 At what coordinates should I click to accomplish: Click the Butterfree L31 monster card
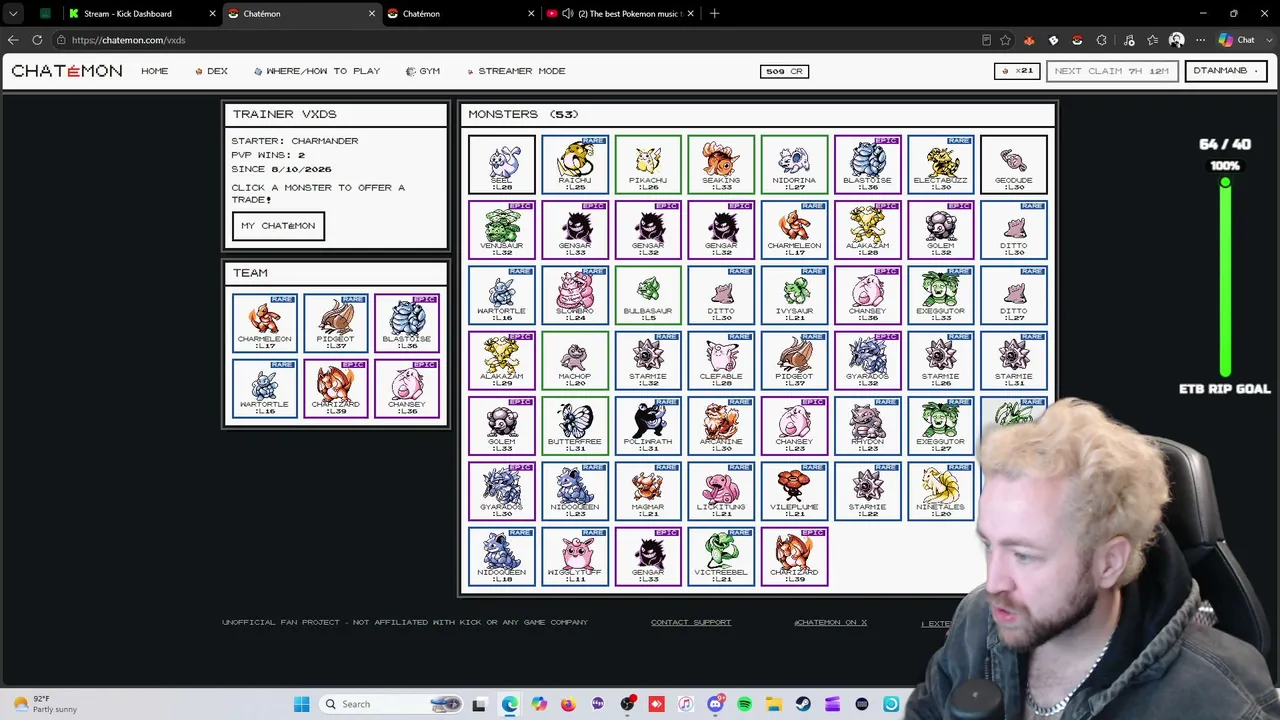tap(575, 426)
